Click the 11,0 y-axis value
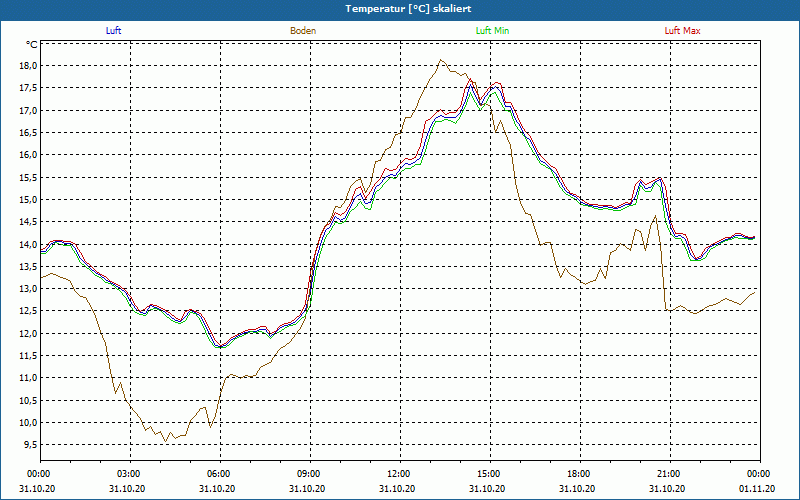Viewport: 800px width, 500px height. point(29,378)
